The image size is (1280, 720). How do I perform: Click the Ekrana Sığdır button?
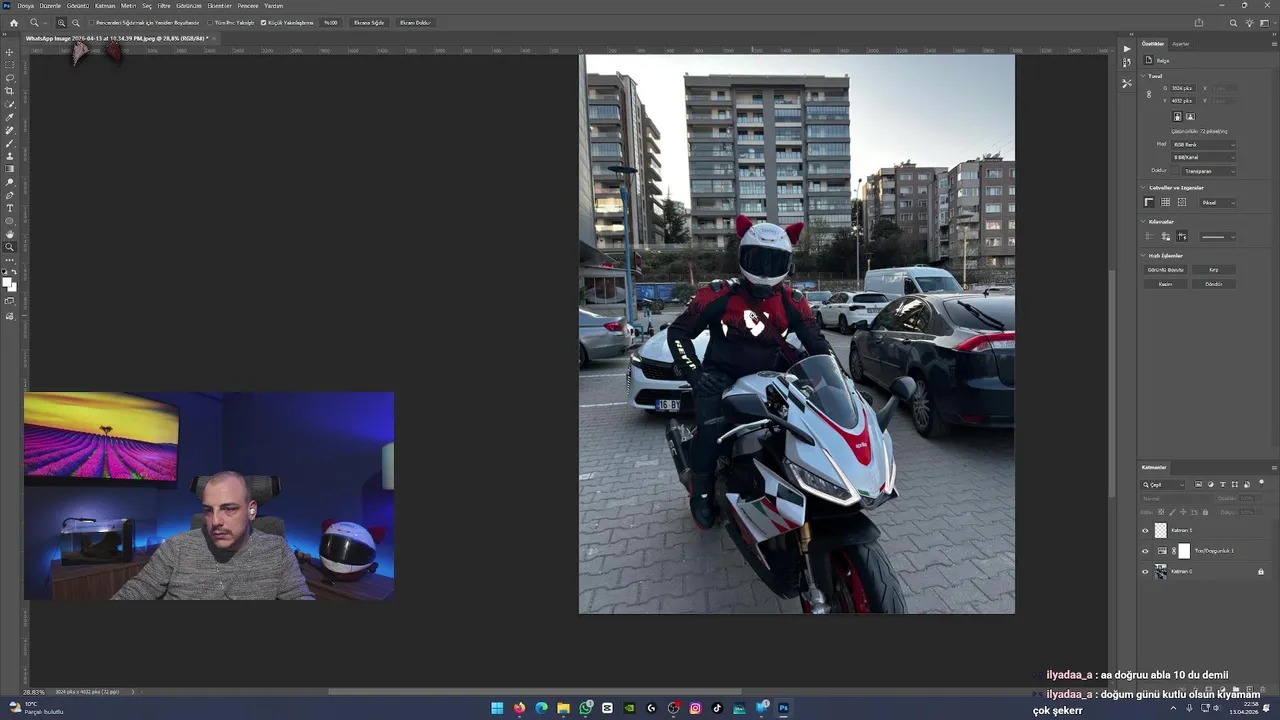(x=369, y=22)
